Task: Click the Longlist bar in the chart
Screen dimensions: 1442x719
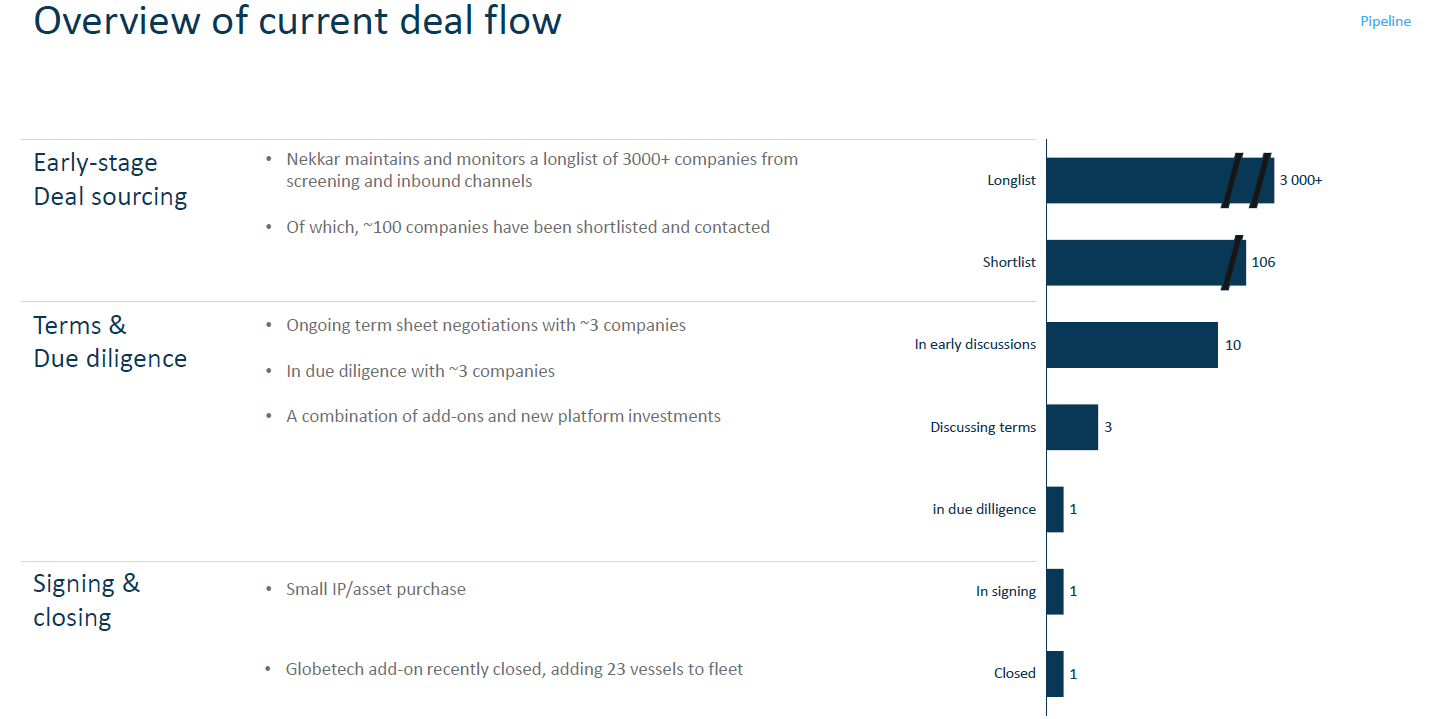Action: [x=1130, y=180]
